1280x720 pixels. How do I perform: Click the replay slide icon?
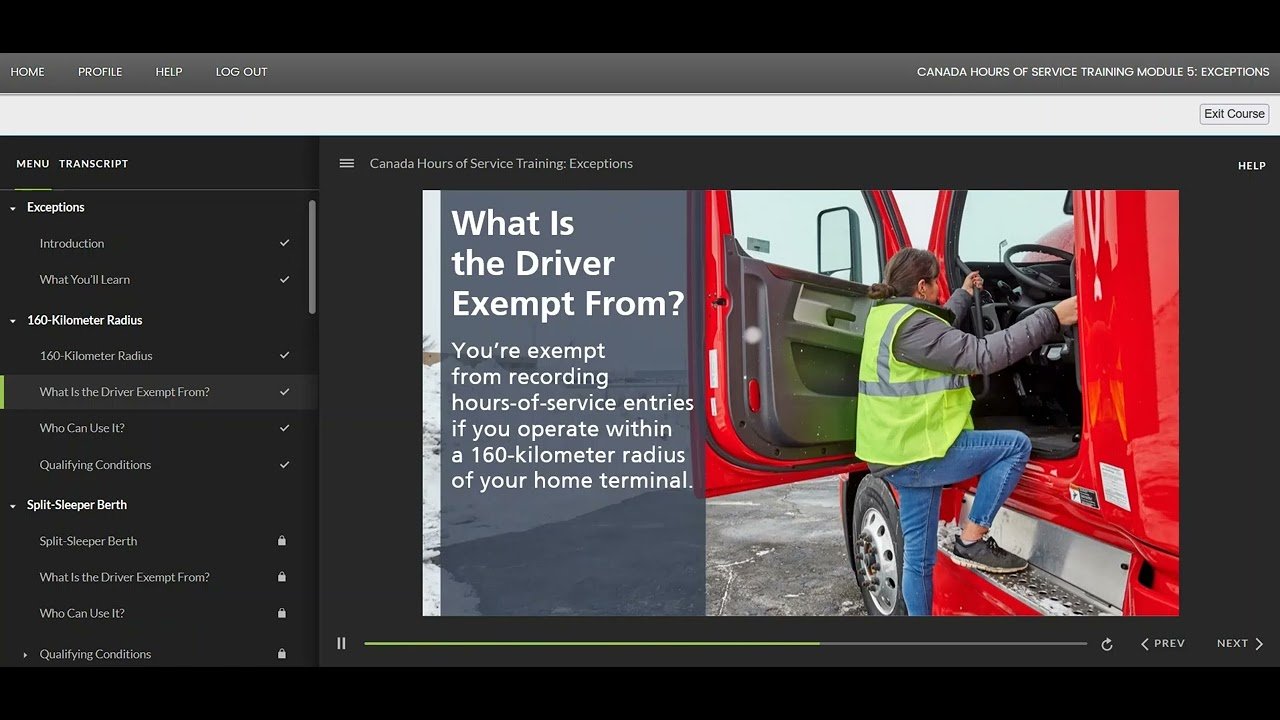(1106, 644)
